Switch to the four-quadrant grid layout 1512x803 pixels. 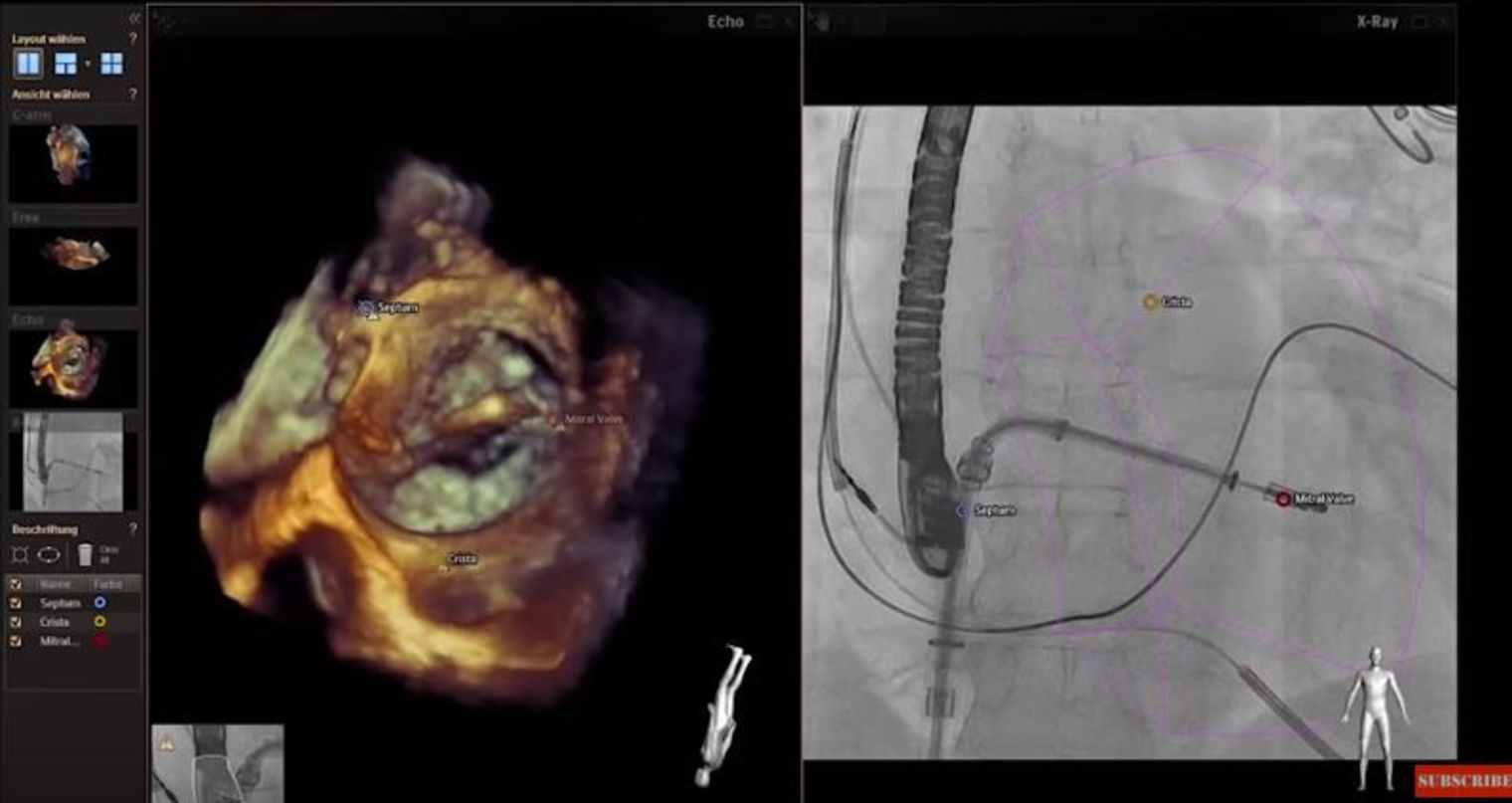[x=111, y=64]
